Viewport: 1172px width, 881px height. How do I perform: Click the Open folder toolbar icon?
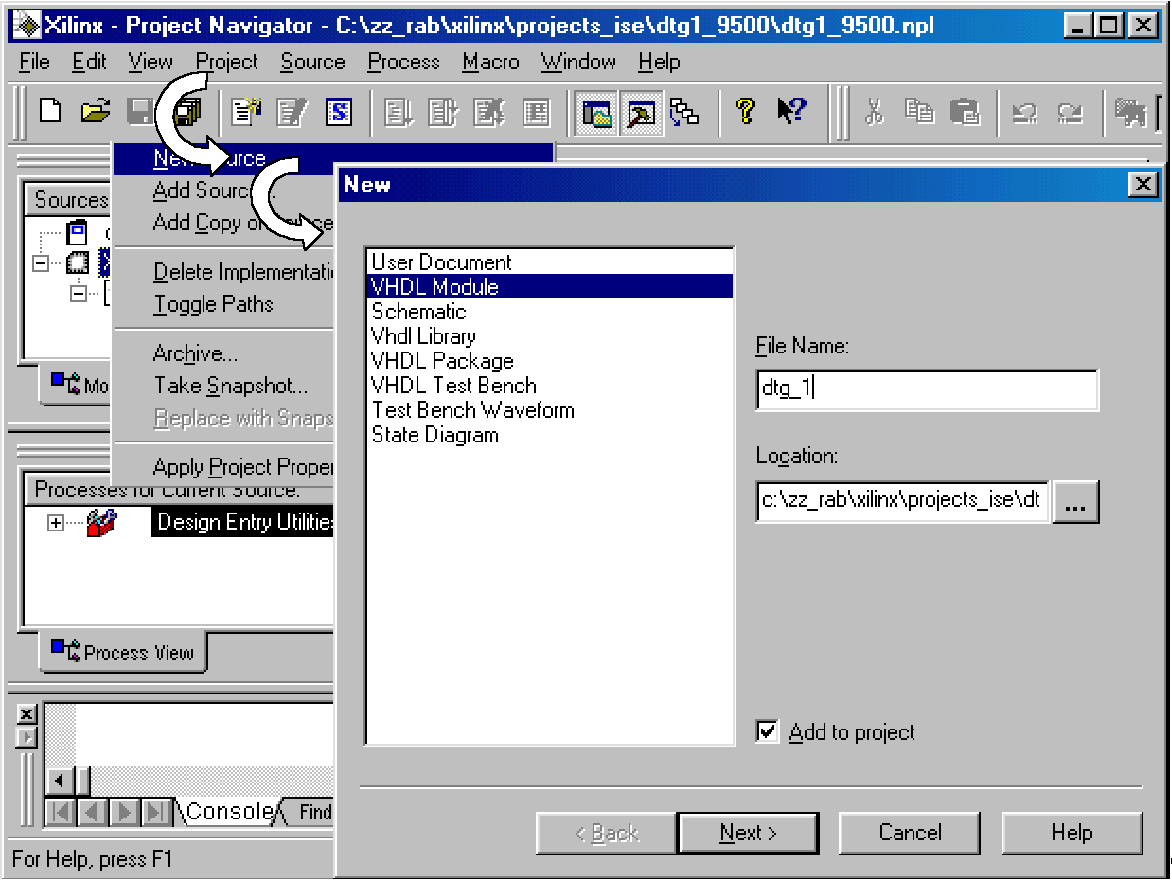click(x=95, y=112)
